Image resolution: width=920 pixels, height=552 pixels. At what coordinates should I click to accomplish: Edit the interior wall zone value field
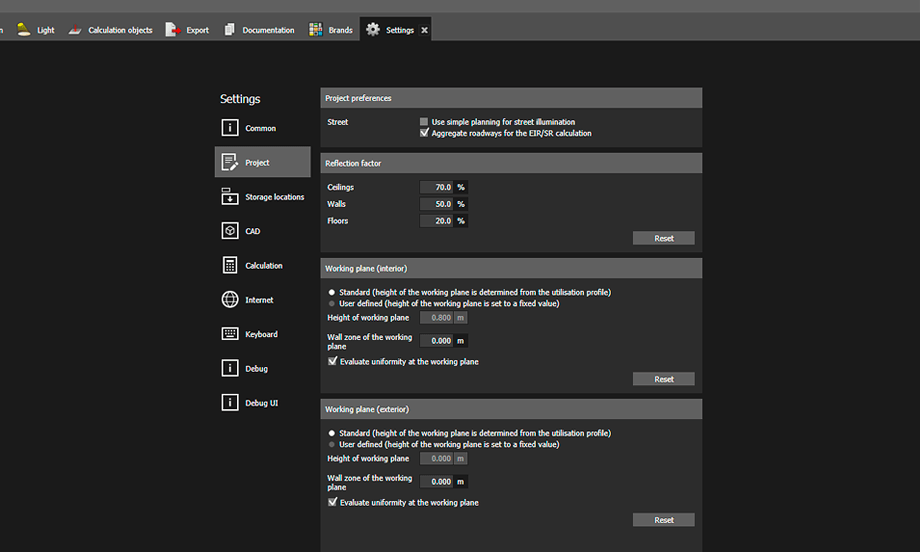click(x=437, y=341)
